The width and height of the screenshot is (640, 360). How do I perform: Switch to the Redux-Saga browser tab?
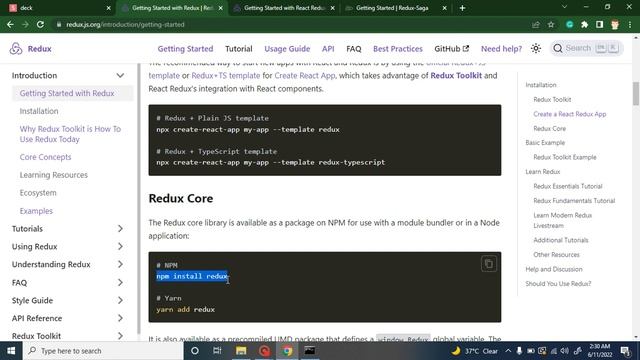(x=395, y=8)
